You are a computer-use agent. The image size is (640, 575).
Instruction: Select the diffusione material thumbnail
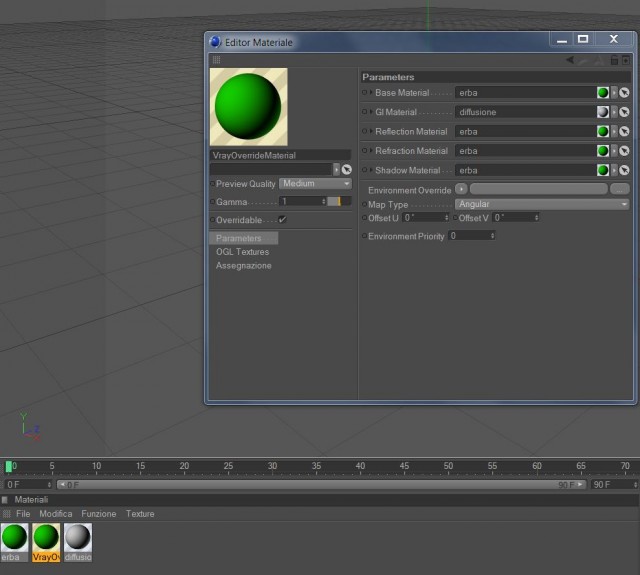pos(78,542)
